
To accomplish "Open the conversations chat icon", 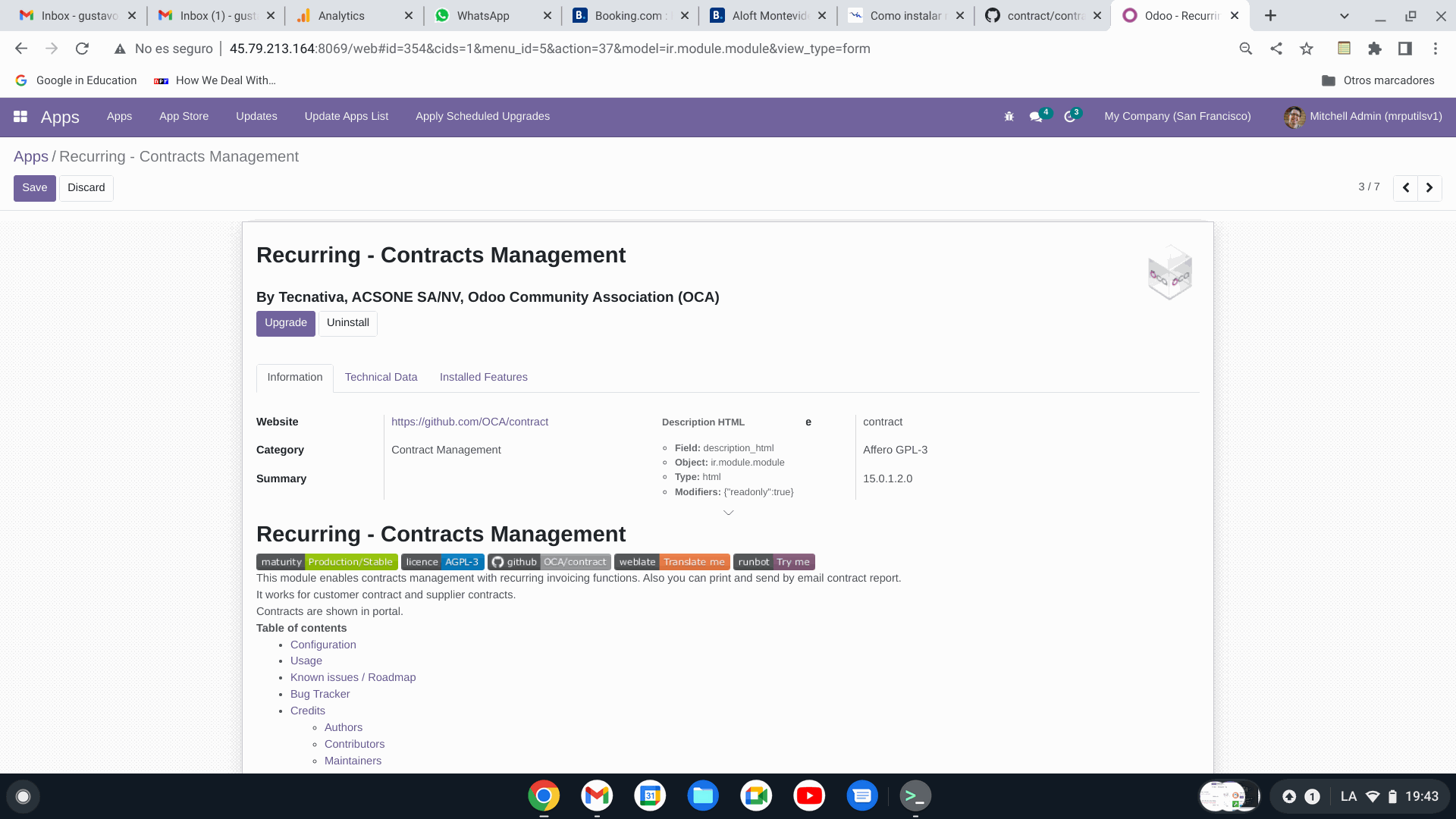I will tap(1036, 117).
